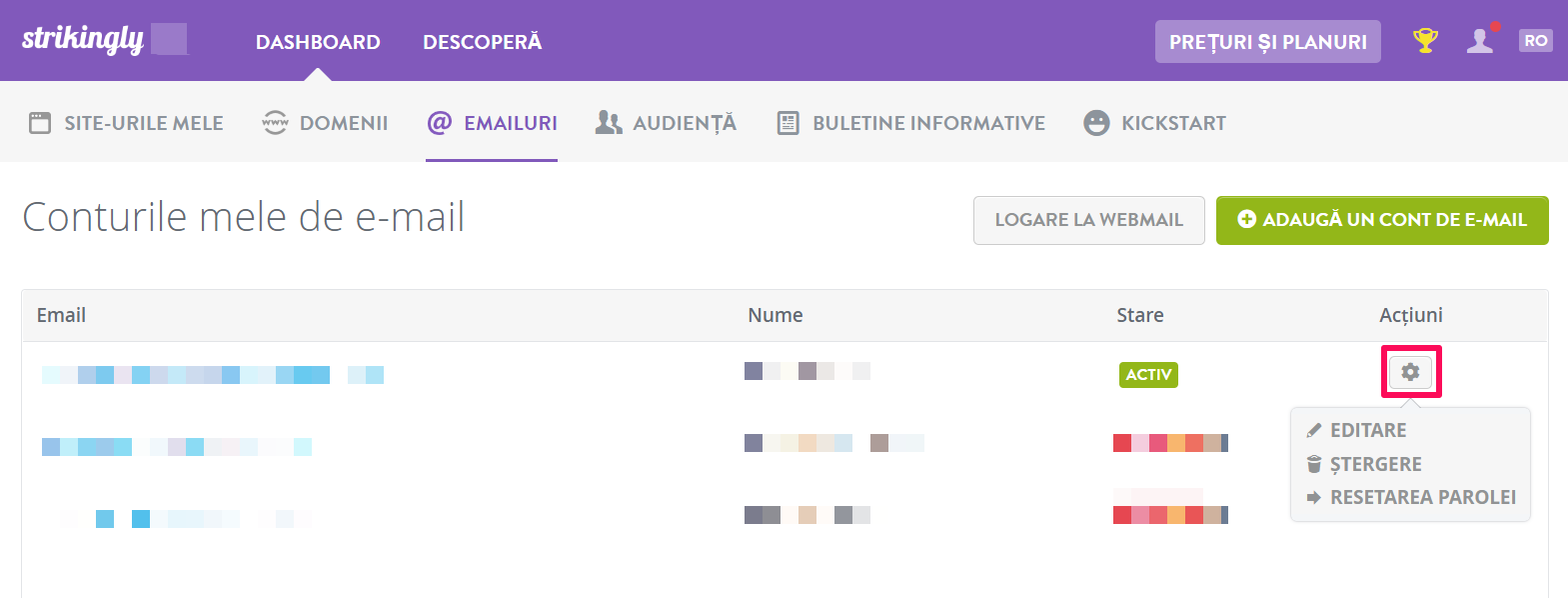
Task: Click the Nume column header
Action: click(776, 315)
